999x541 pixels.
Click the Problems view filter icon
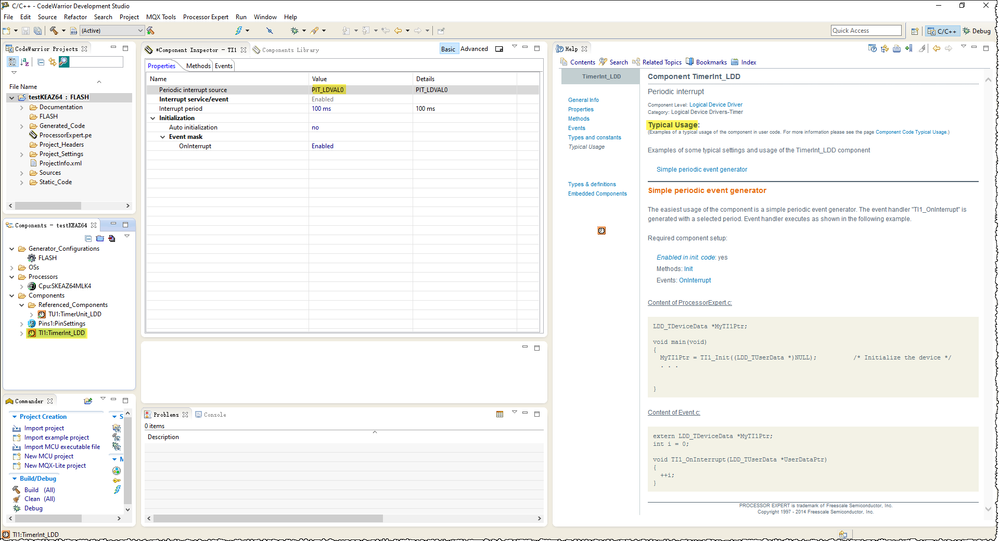(500, 414)
